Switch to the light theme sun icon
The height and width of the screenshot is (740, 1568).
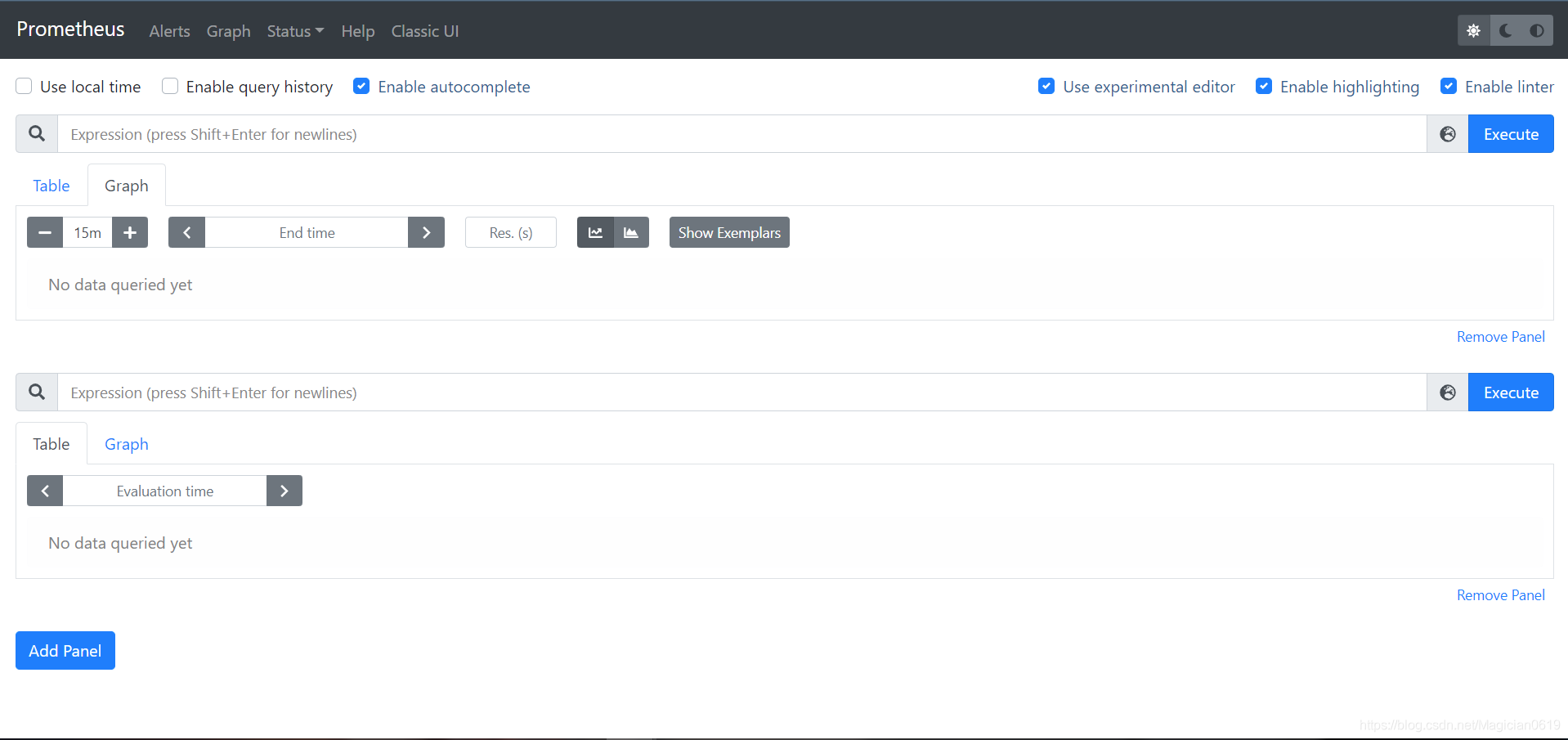coord(1473,31)
